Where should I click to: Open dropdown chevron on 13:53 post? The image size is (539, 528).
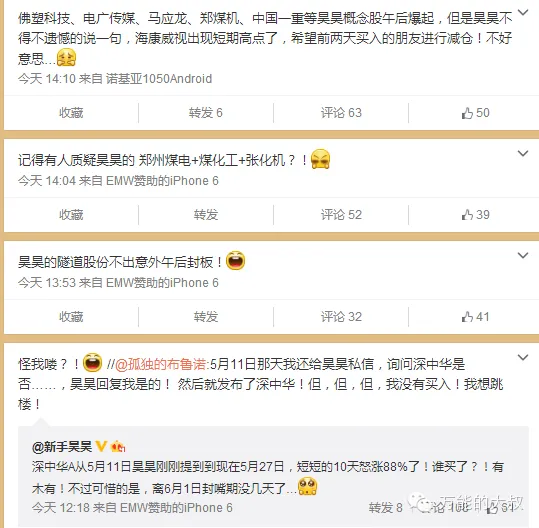click(523, 255)
